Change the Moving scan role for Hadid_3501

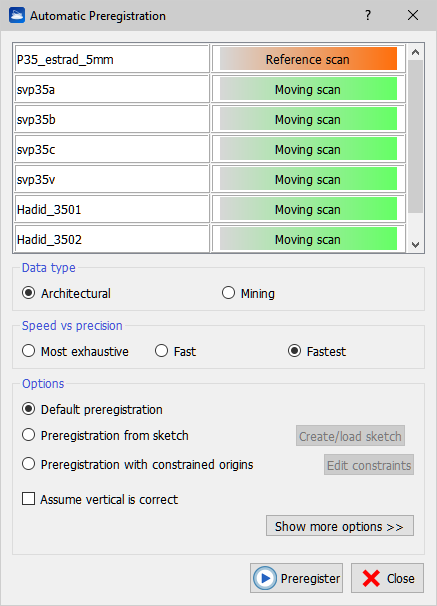[308, 209]
